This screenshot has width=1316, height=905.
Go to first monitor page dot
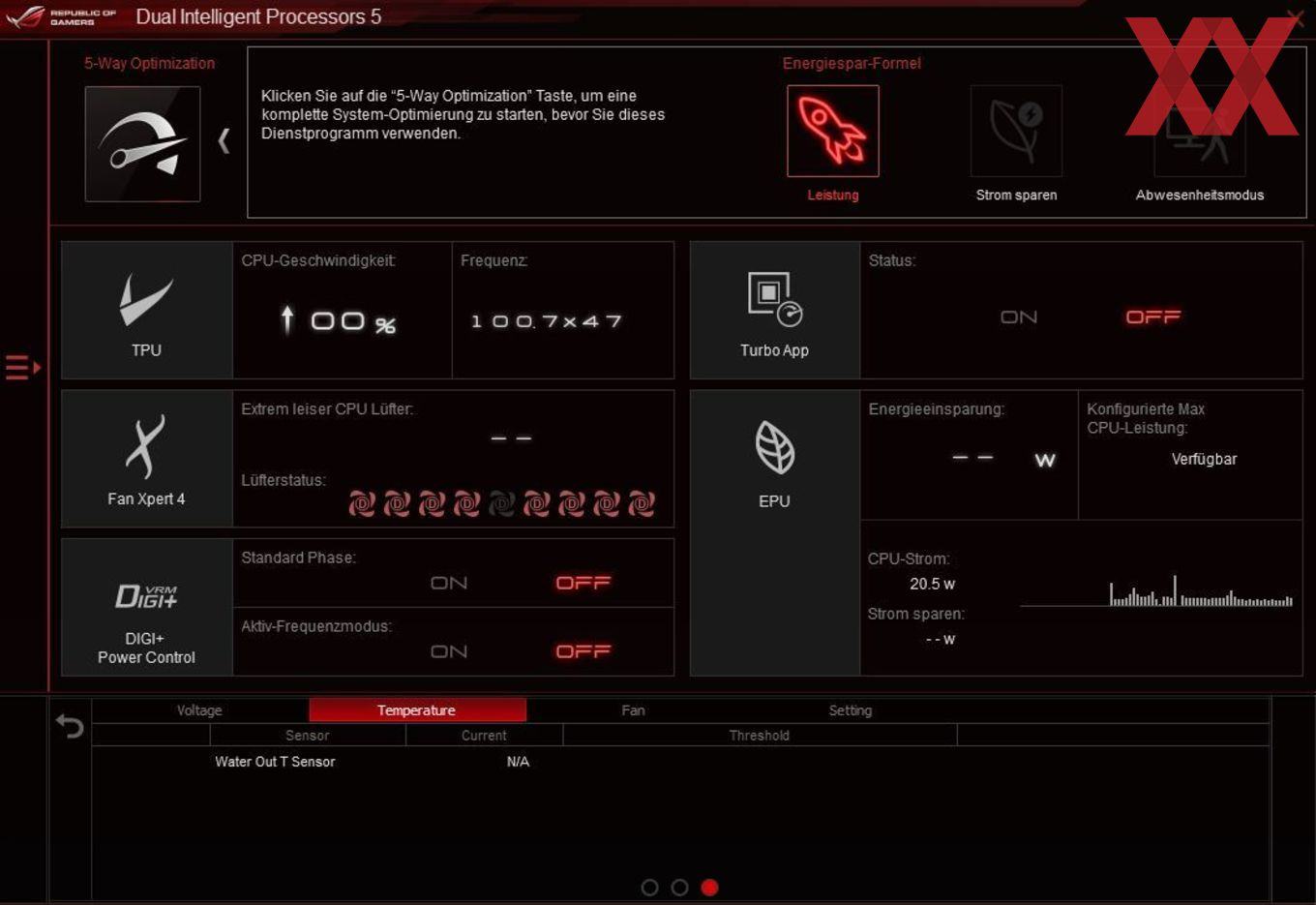point(650,888)
